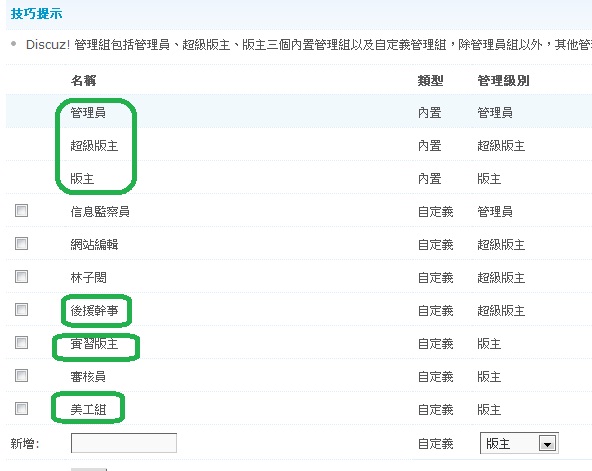Image resolution: width=592 pixels, height=471 pixels.
Task: Click the circled 美工組 group name
Action: [x=88, y=409]
